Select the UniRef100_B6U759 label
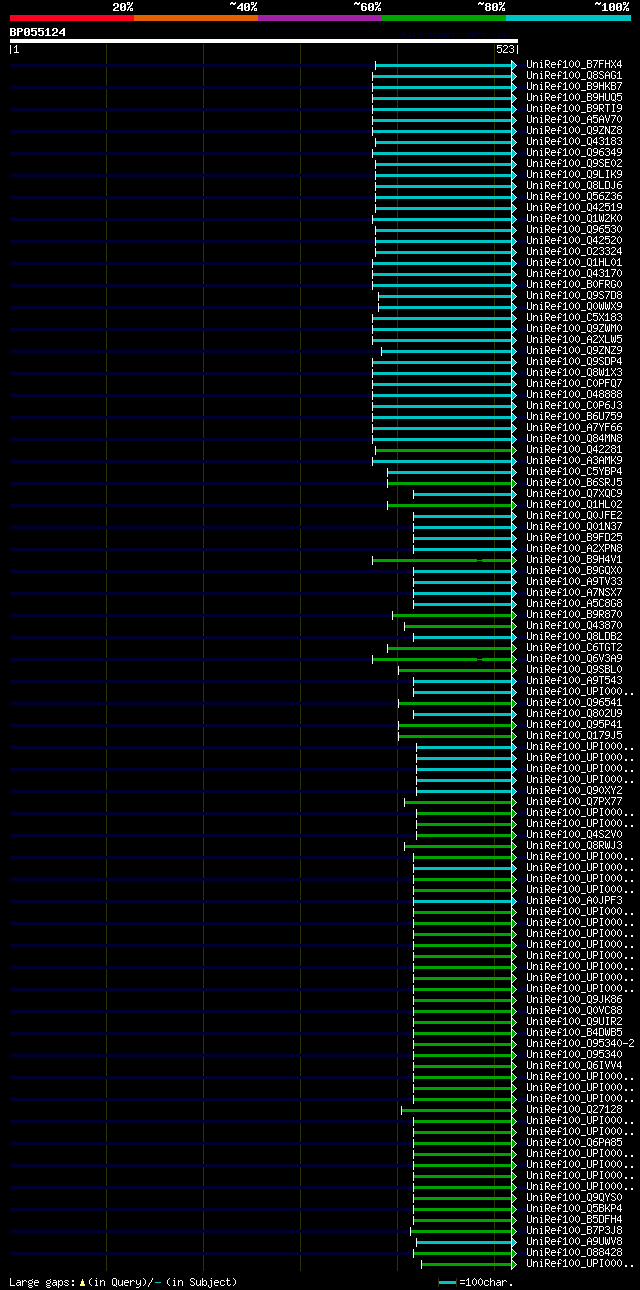This screenshot has width=640, height=1290. (x=574, y=416)
